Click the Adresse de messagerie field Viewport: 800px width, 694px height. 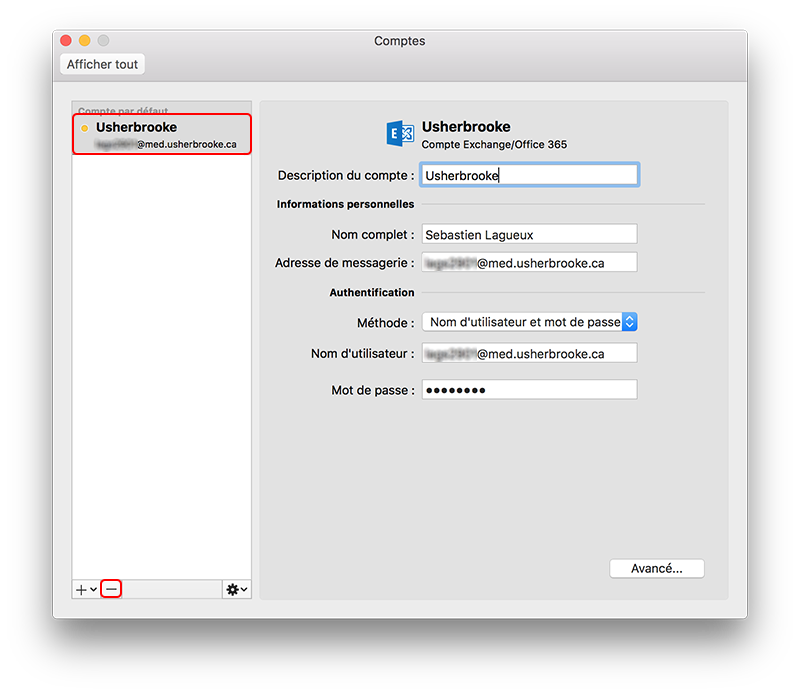point(528,263)
